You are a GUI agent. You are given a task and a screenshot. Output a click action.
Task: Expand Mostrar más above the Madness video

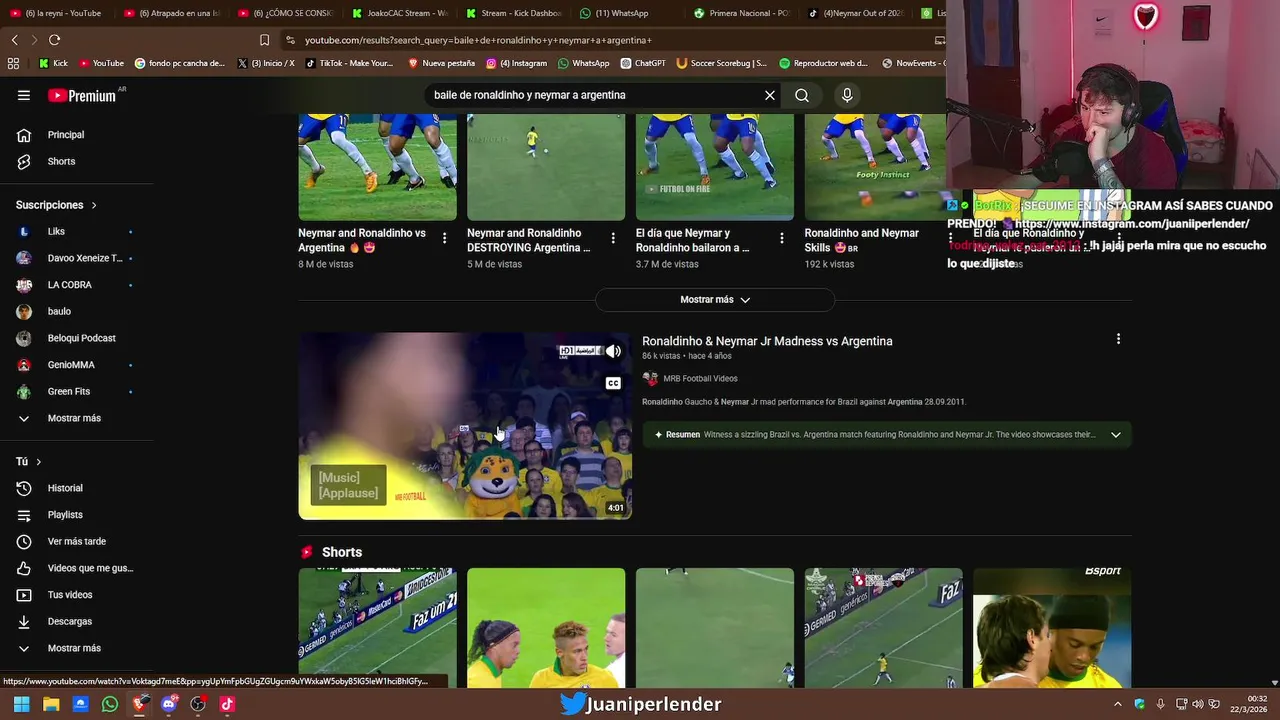(715, 300)
